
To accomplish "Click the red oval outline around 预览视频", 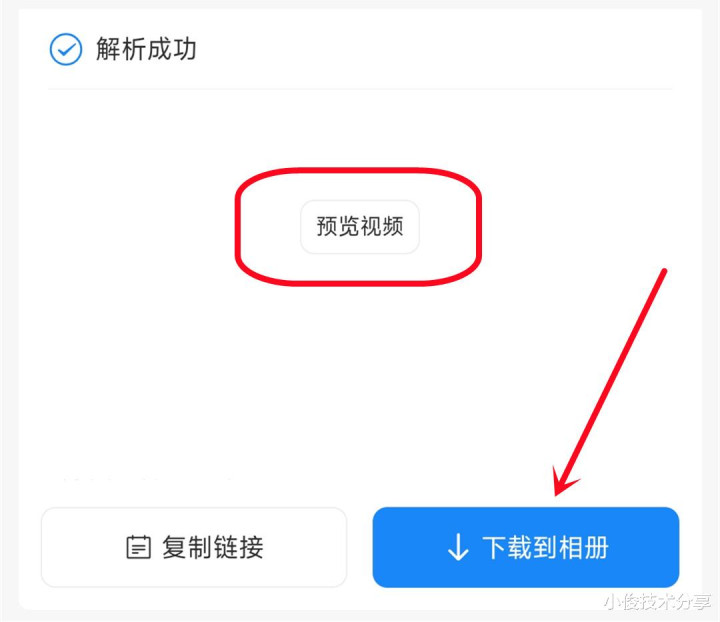I will (358, 170).
